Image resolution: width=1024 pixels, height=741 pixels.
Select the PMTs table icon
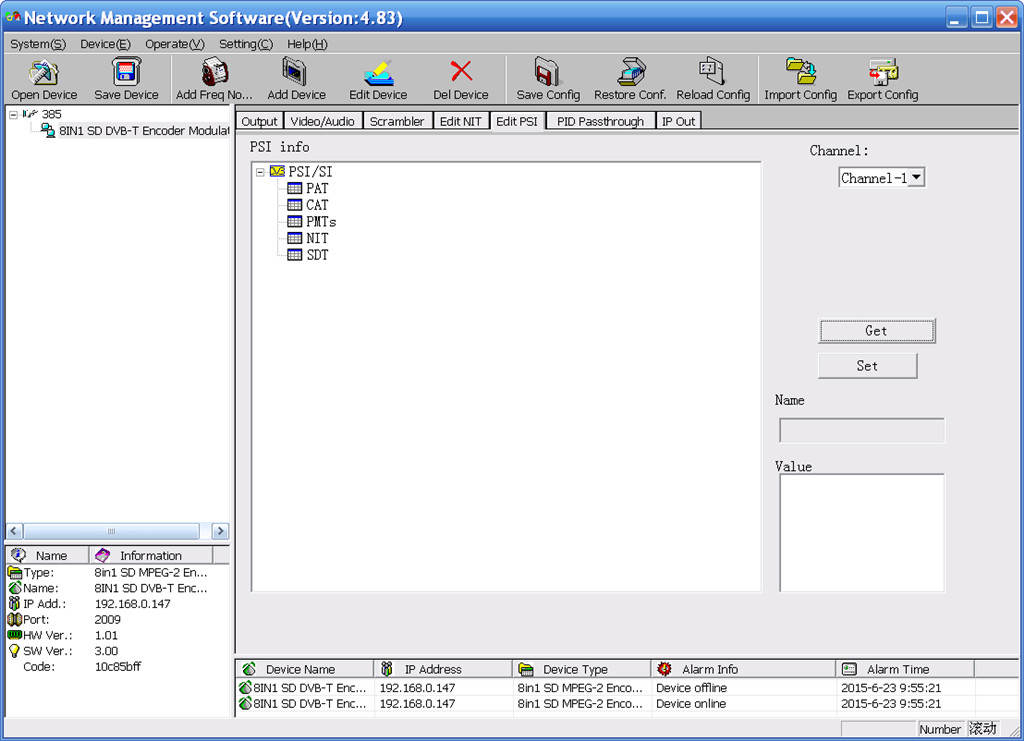(x=295, y=221)
